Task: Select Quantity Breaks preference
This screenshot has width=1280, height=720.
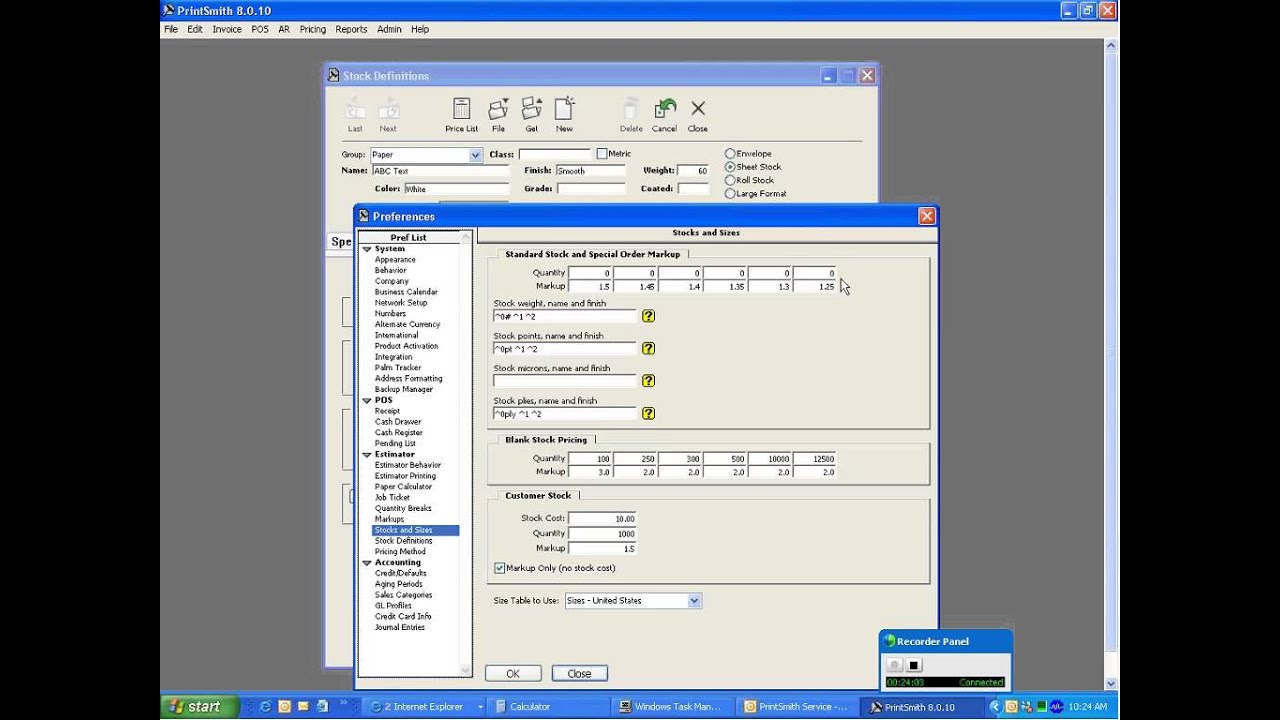Action: [x=403, y=508]
